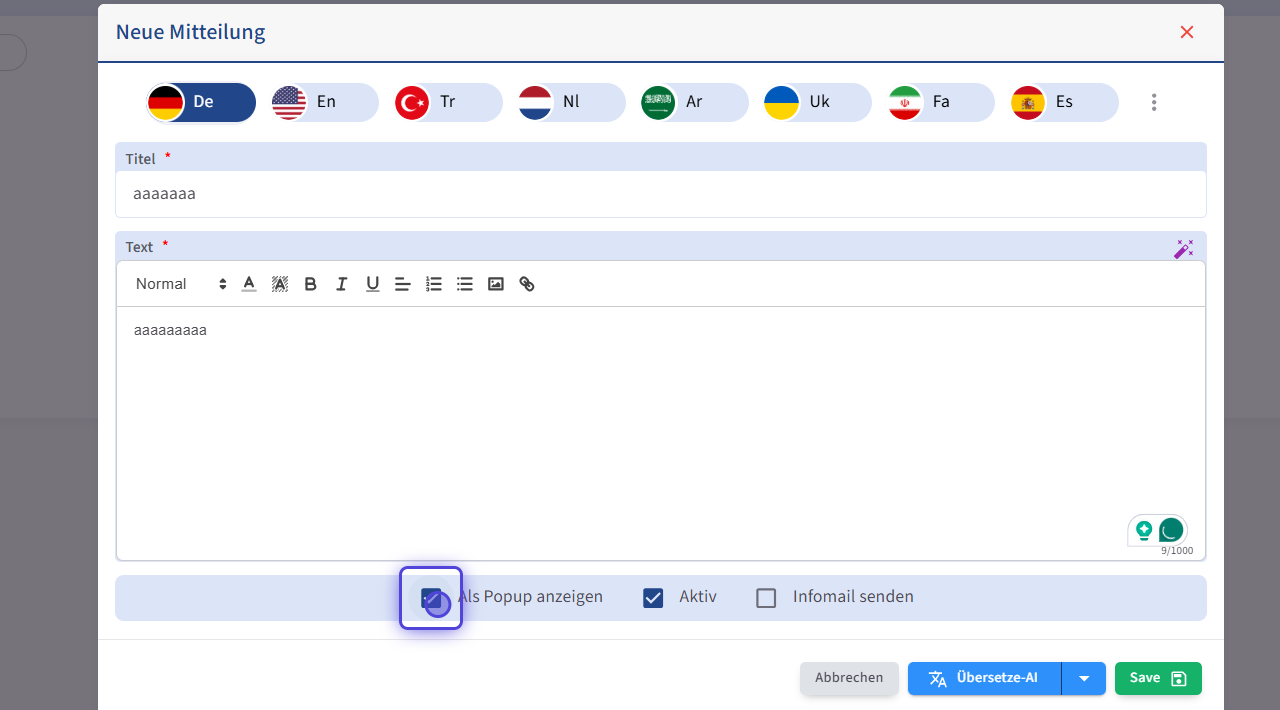
Task: Create a numbered list
Action: coord(434,284)
